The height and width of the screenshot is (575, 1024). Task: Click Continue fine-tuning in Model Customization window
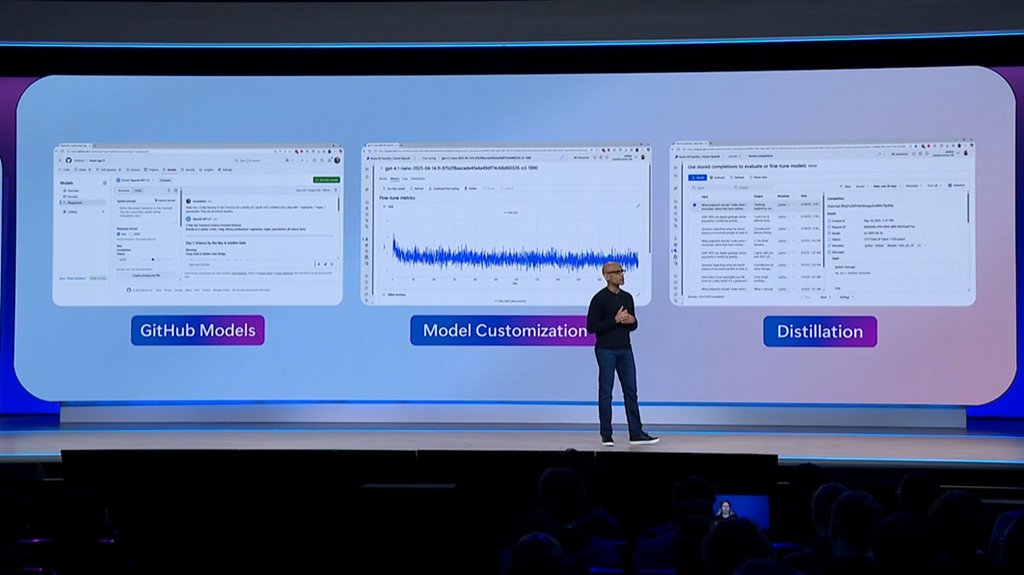coord(444,189)
